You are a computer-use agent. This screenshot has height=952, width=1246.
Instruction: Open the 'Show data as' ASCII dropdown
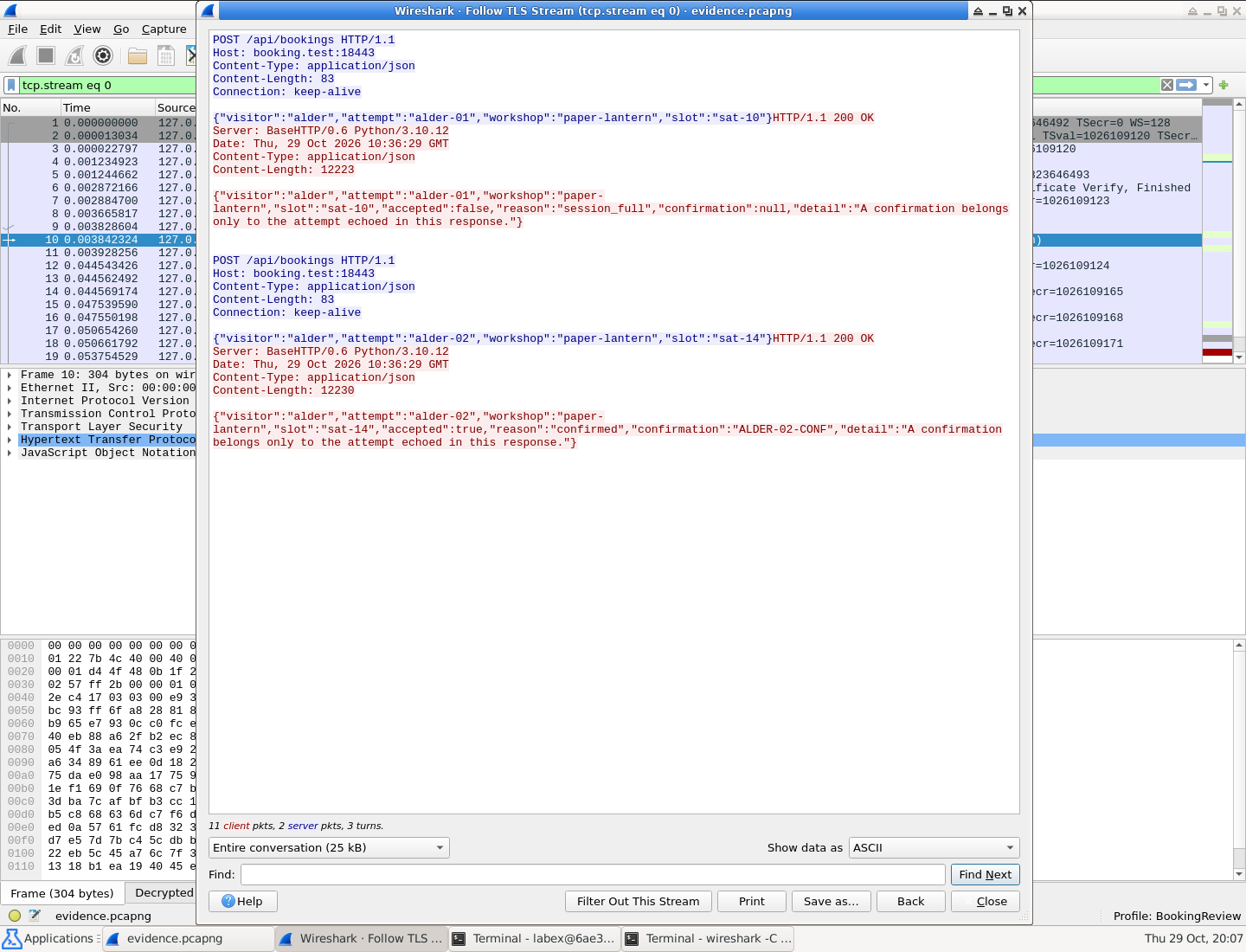[x=934, y=848]
